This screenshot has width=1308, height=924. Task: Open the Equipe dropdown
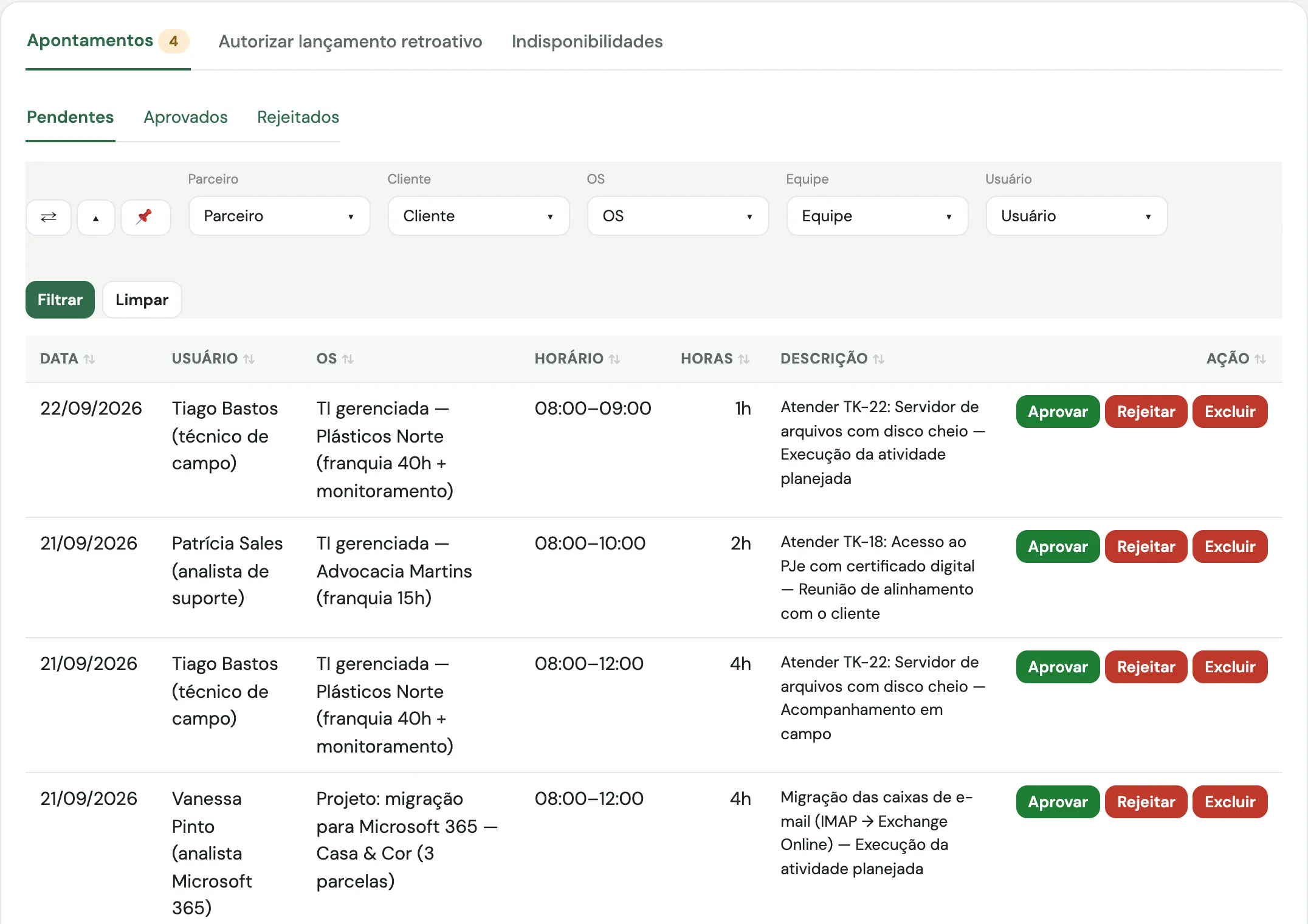click(878, 216)
